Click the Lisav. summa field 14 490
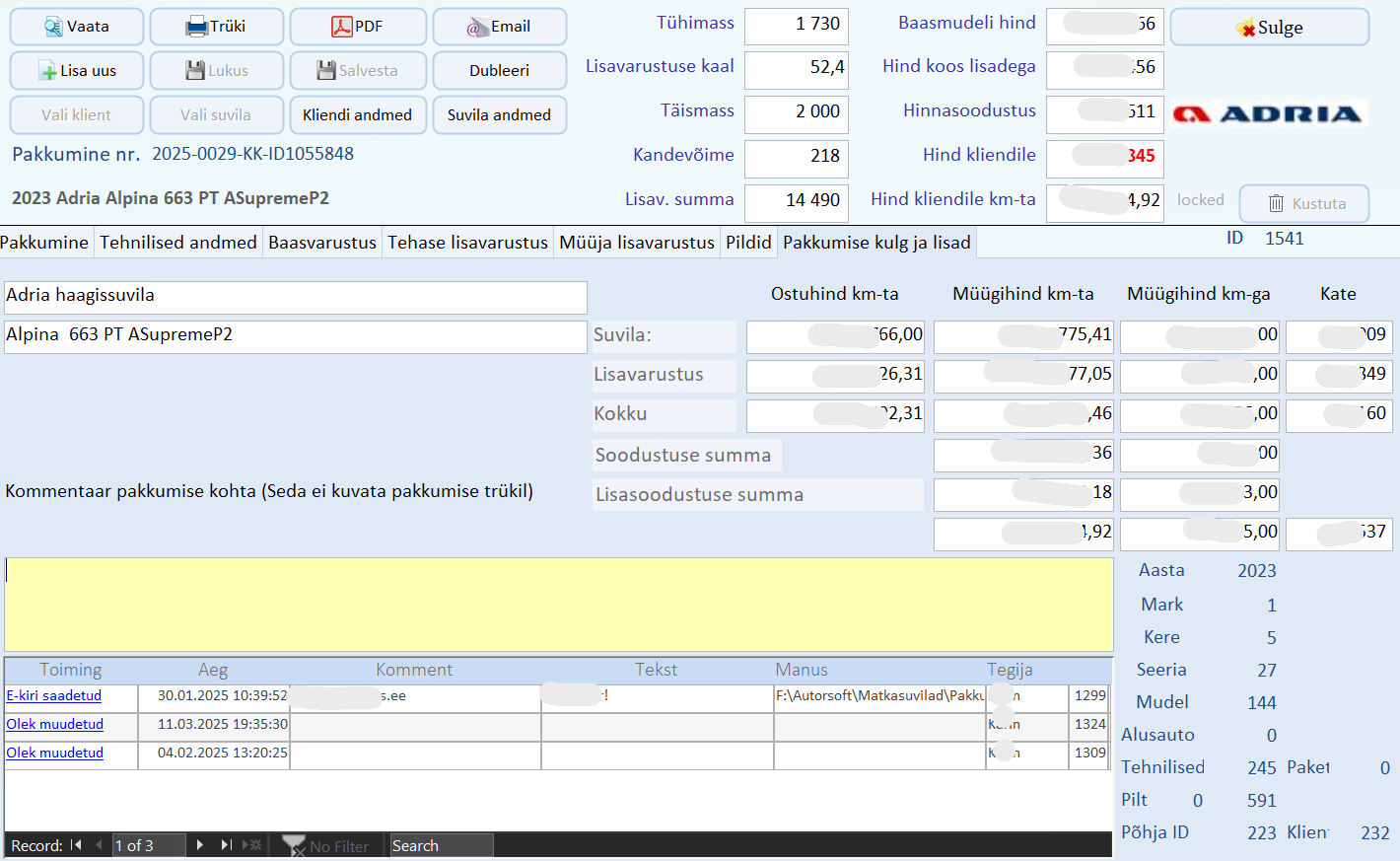The image size is (1400, 861). tap(797, 201)
